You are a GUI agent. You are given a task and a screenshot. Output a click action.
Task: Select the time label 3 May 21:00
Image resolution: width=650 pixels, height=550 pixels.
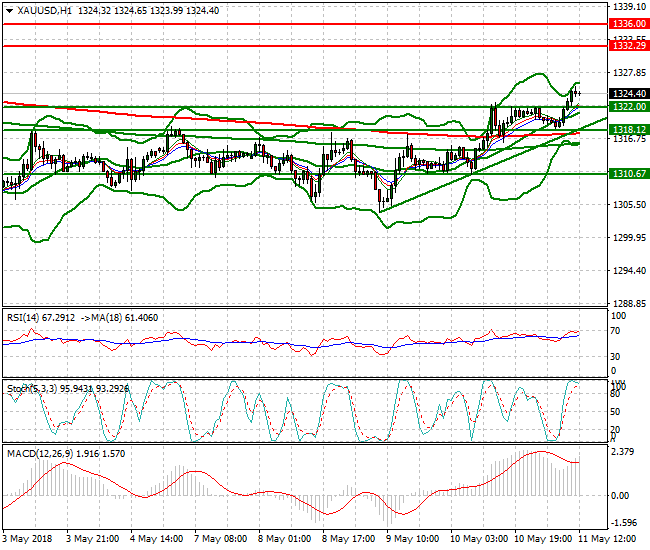pos(92,539)
